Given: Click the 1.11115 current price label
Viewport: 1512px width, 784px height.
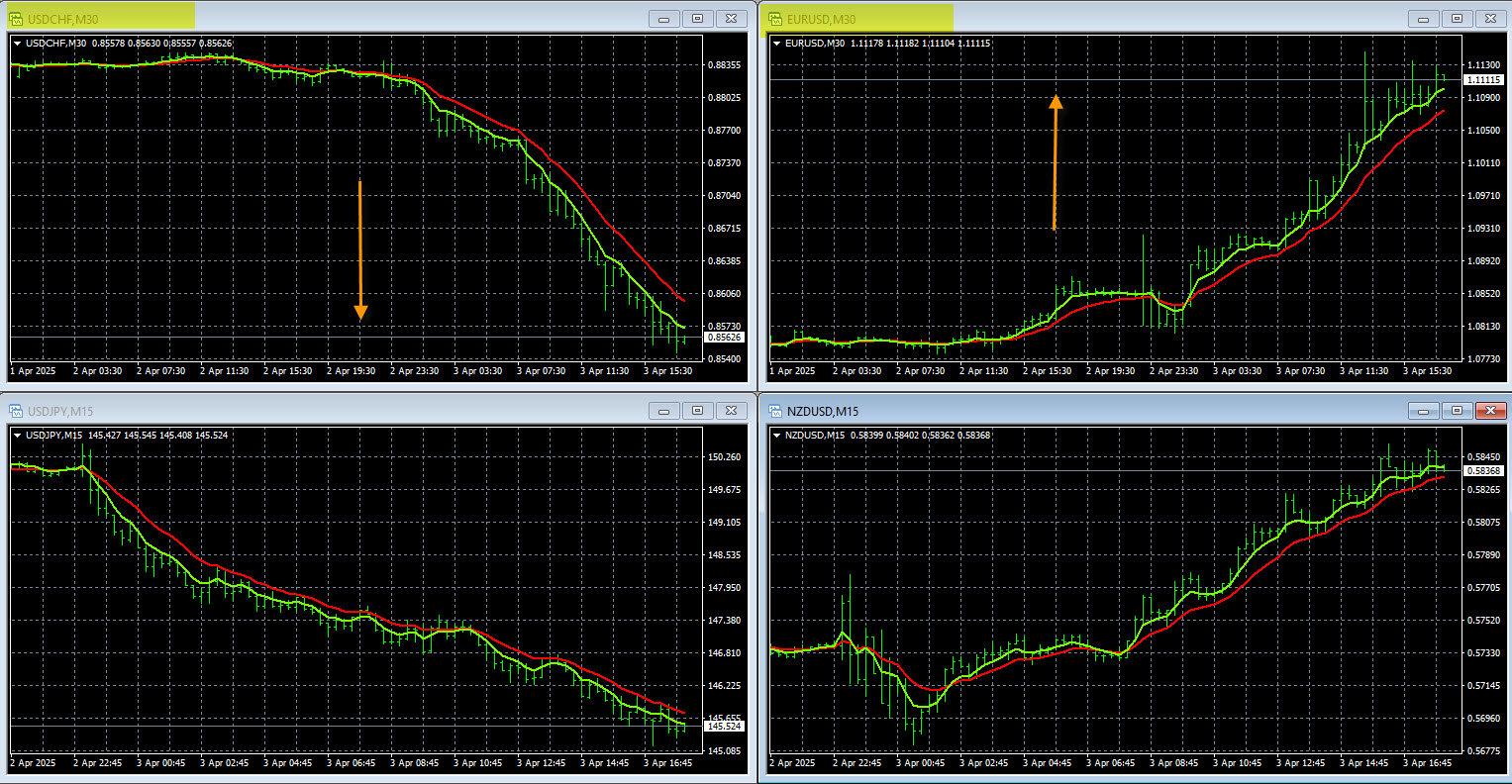Looking at the screenshot, I should [1483, 79].
